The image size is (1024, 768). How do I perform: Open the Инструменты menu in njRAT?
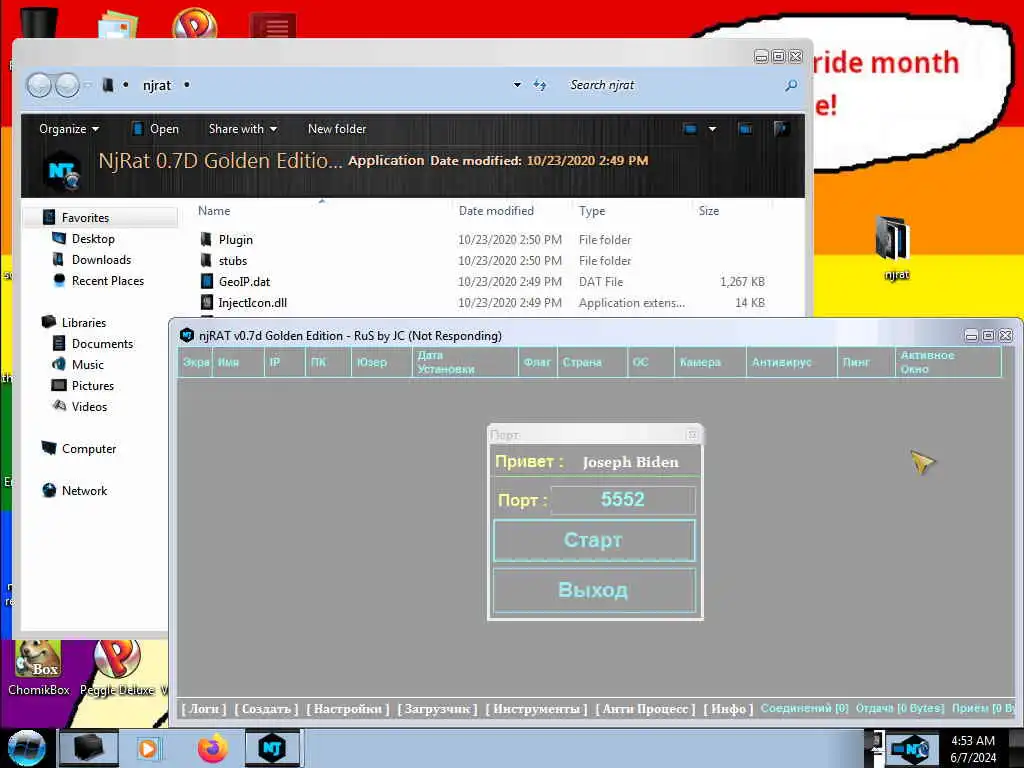(536, 709)
